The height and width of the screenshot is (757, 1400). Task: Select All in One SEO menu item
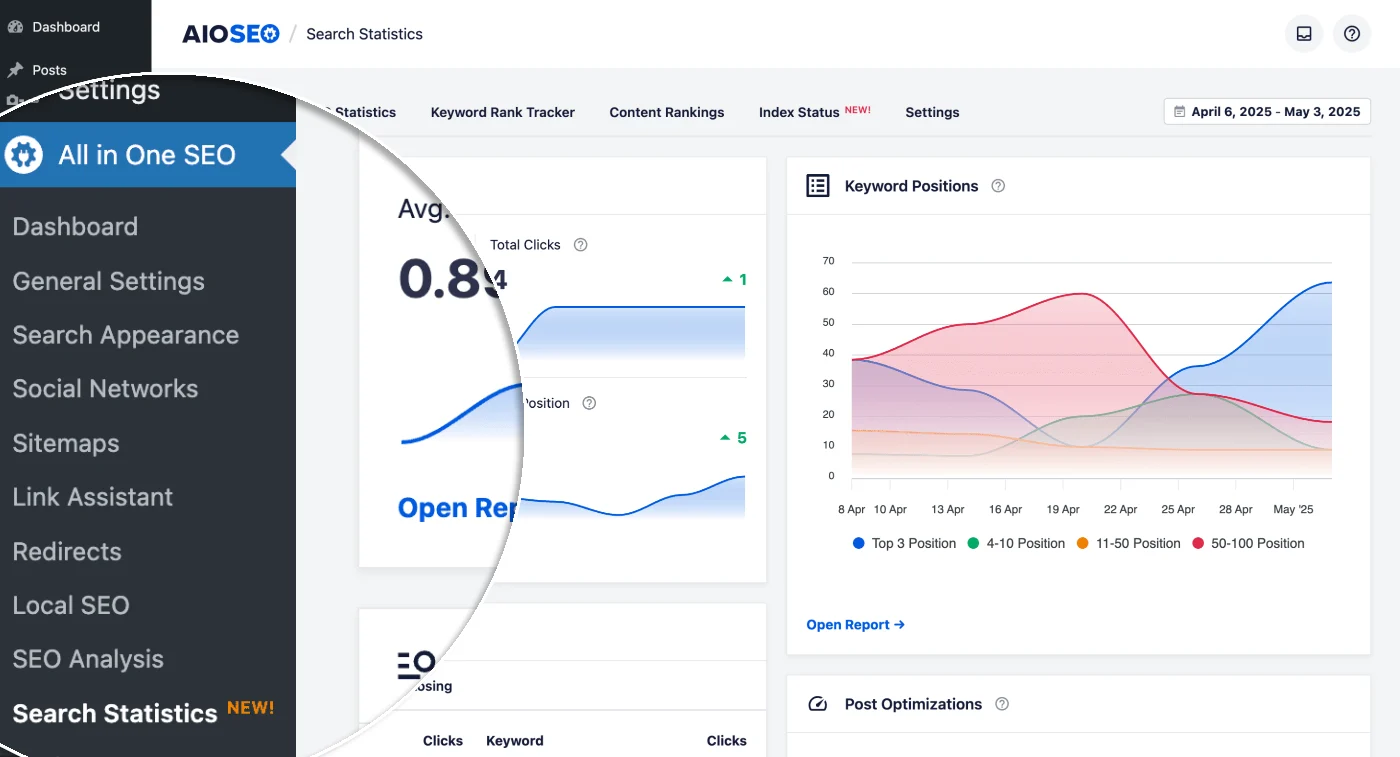pos(148,155)
